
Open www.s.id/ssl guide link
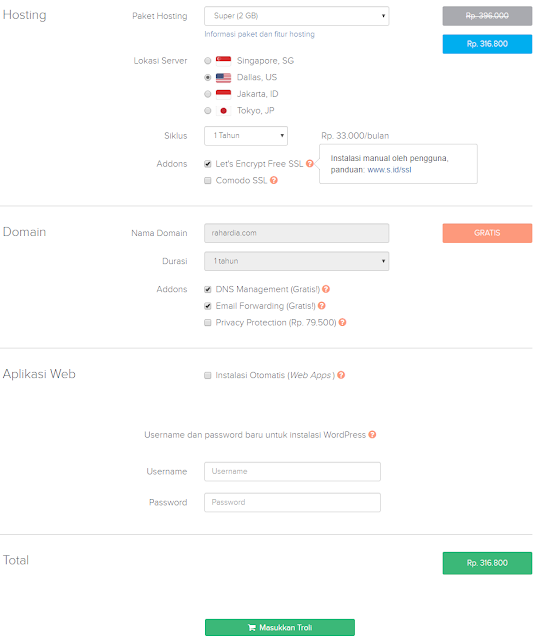(389, 170)
